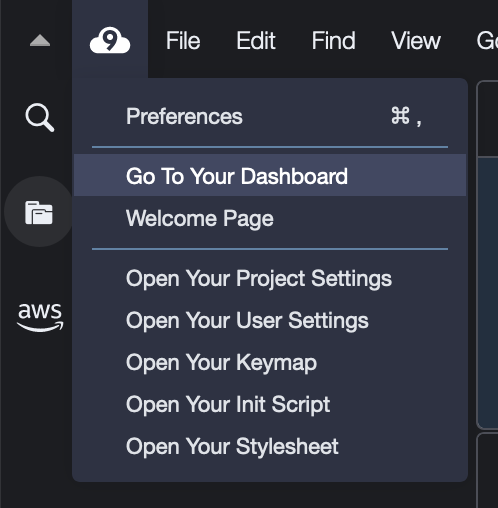
Task: Open the search magnifier in sidebar
Action: pos(40,117)
